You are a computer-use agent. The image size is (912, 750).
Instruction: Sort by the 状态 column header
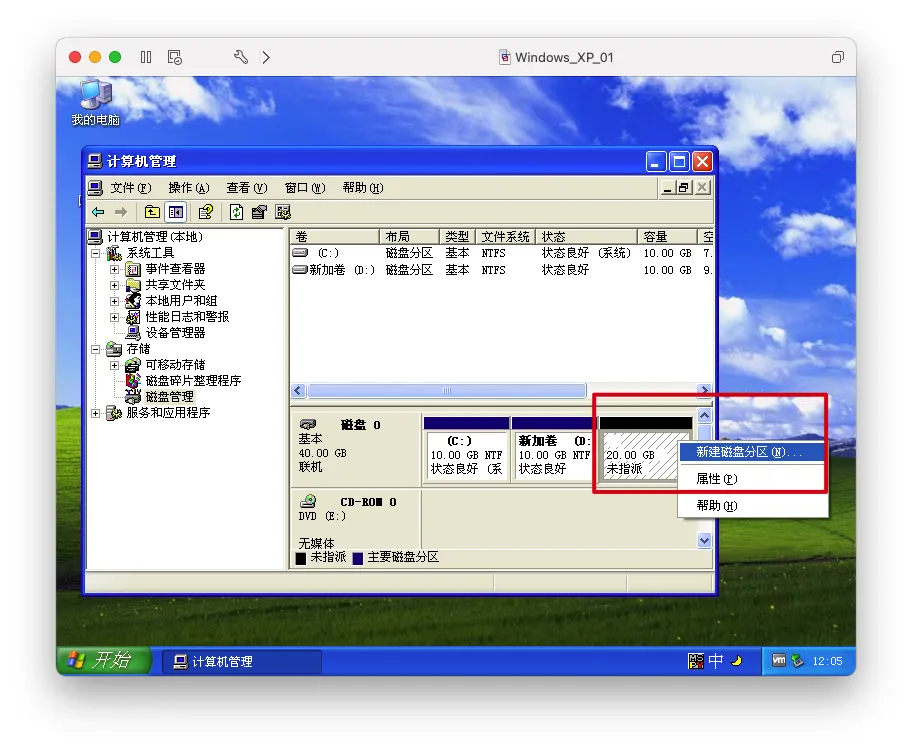(586, 237)
